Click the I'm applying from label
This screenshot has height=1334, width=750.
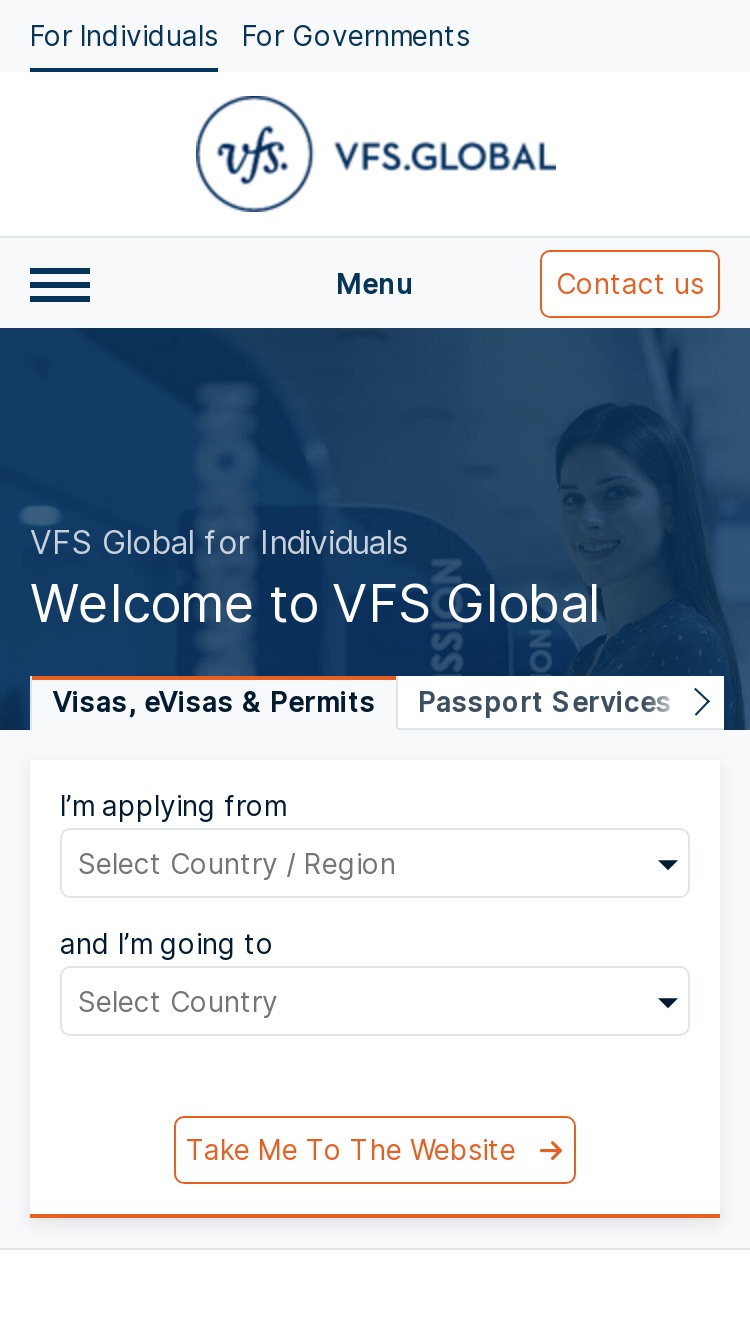point(174,806)
